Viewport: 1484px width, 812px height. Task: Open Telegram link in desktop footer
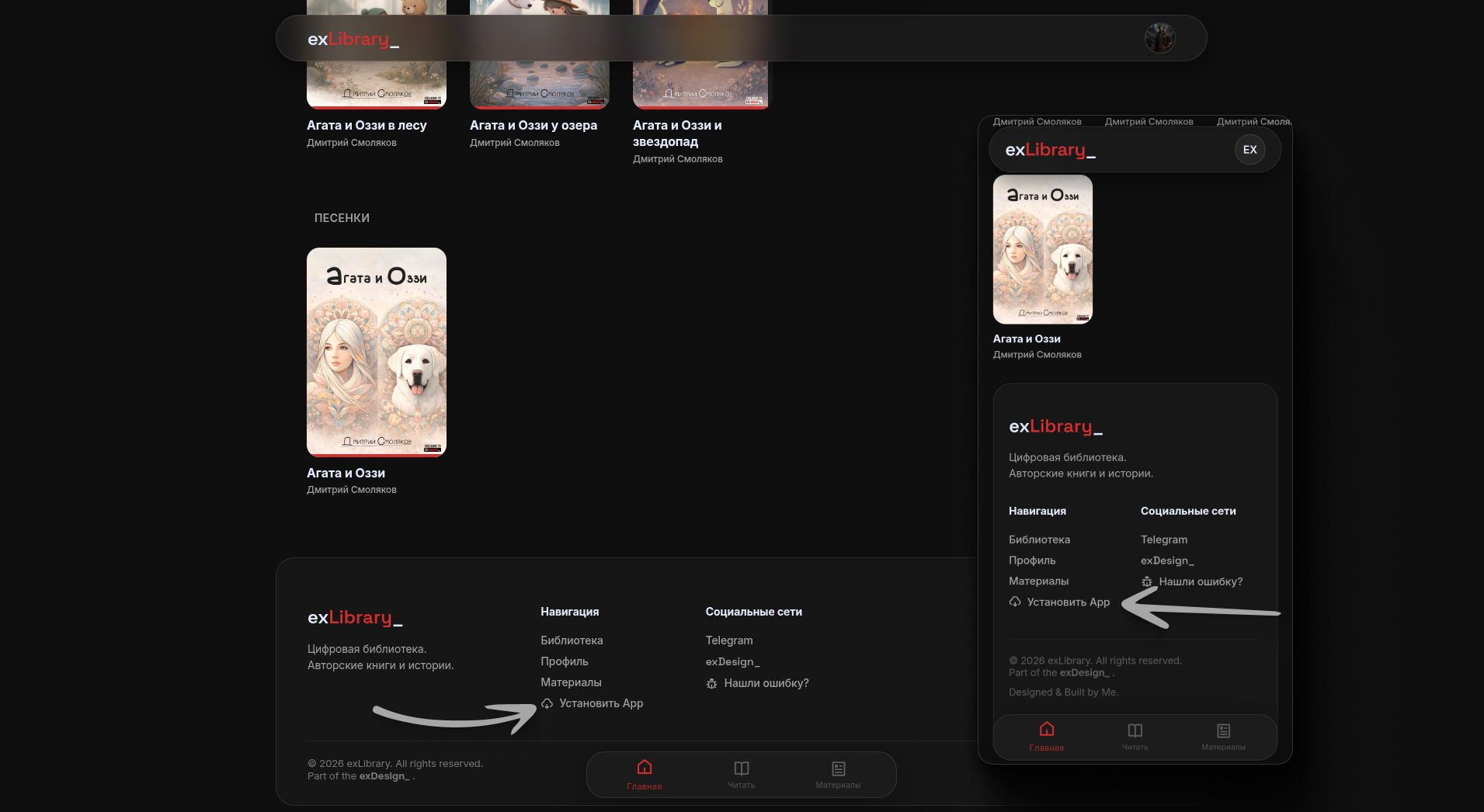pos(728,640)
